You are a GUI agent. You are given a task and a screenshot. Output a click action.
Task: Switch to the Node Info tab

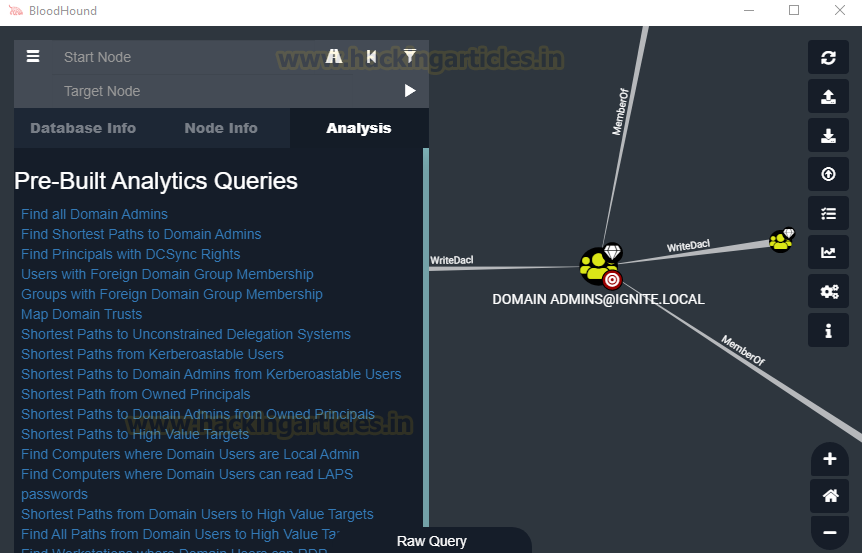[x=221, y=128]
